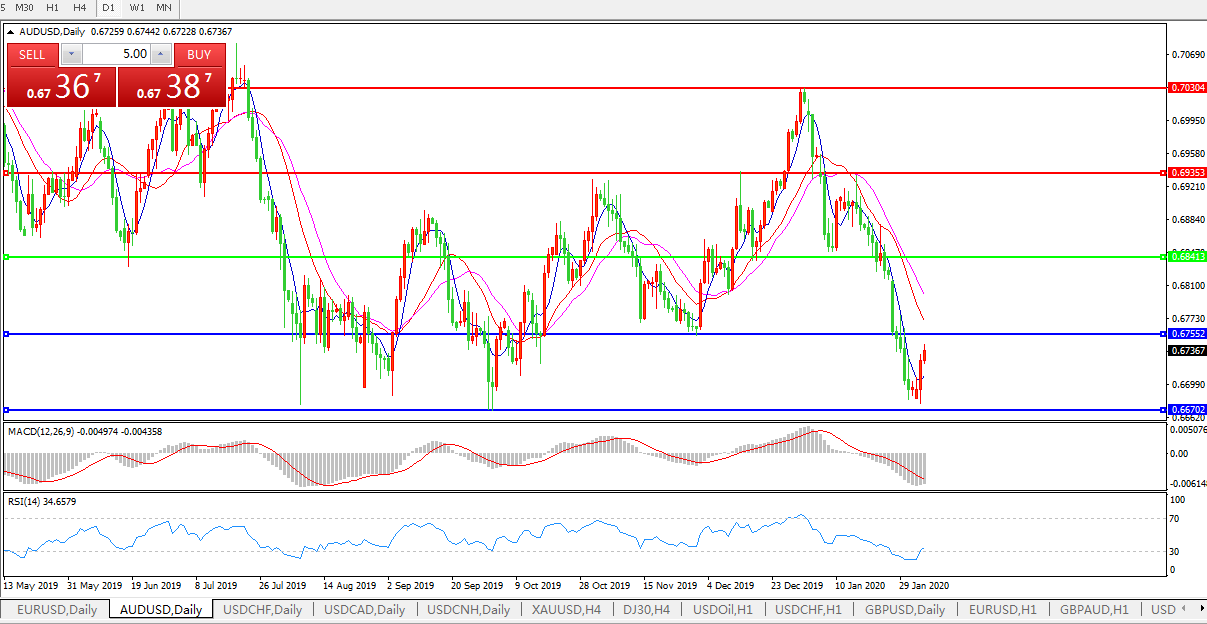The width and height of the screenshot is (1207, 624).
Task: Click the 5.00 volume input field
Action: click(115, 55)
